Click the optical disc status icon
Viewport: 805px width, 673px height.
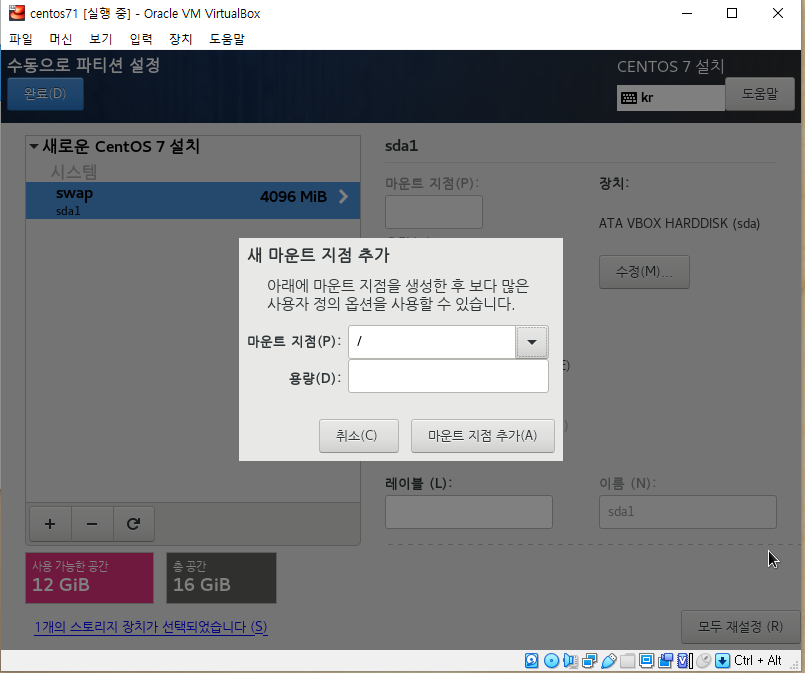coord(551,660)
